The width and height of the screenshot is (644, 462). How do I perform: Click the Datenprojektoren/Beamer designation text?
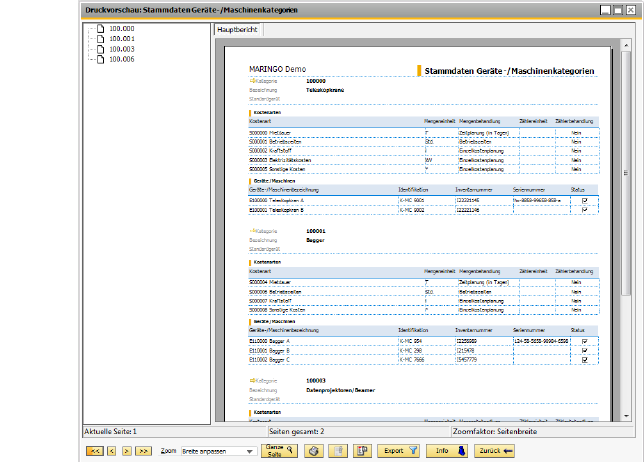coord(340,390)
